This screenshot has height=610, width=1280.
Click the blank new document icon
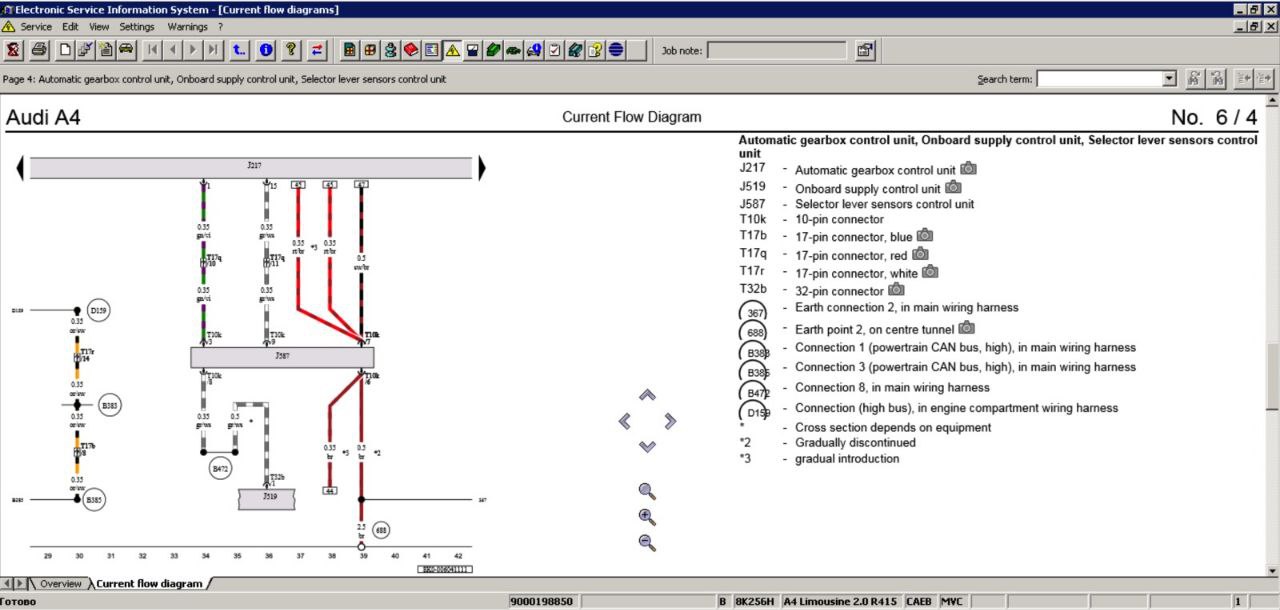pyautogui.click(x=65, y=49)
